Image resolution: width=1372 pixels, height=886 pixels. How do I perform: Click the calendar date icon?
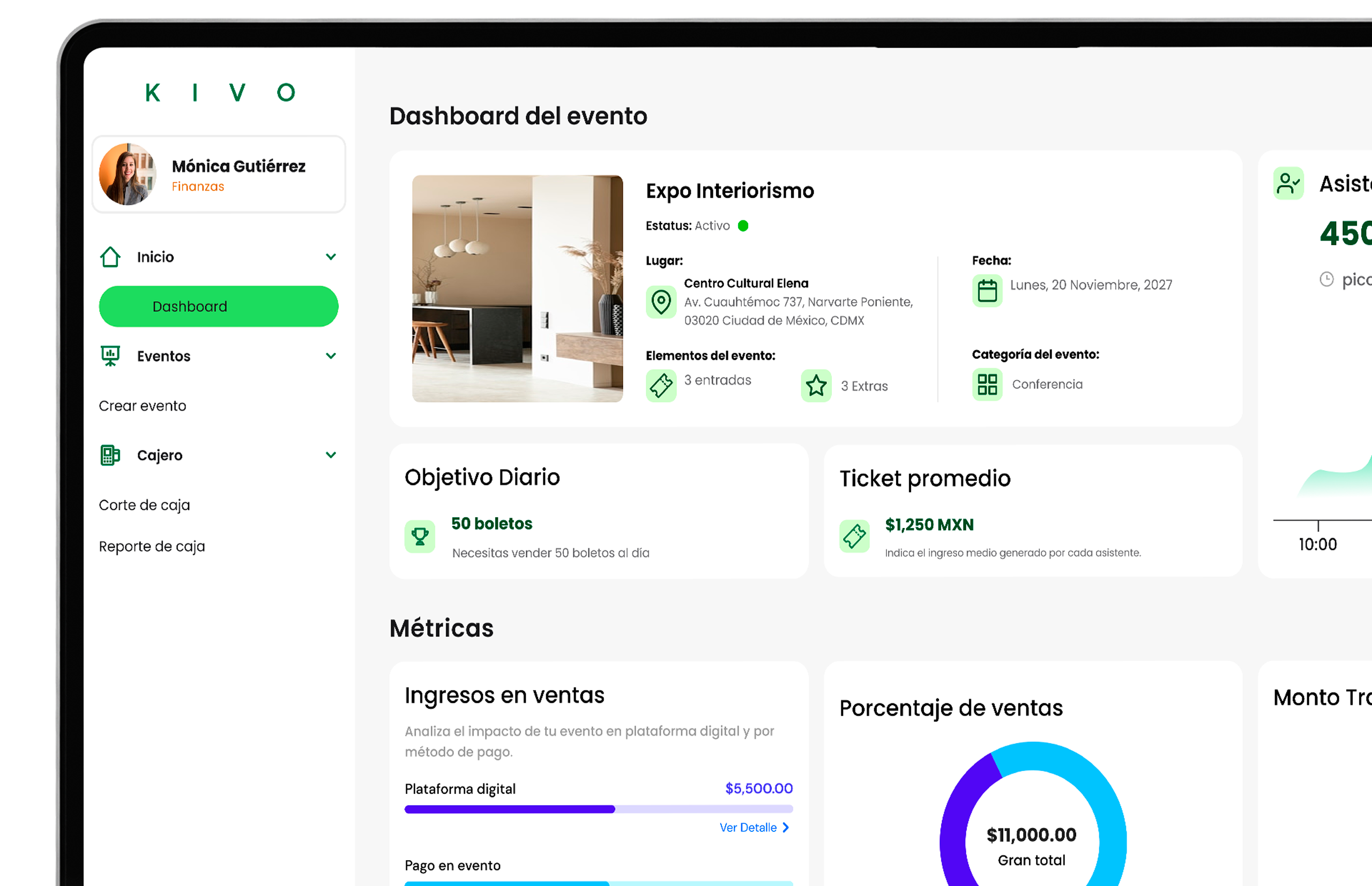pyautogui.click(x=988, y=291)
